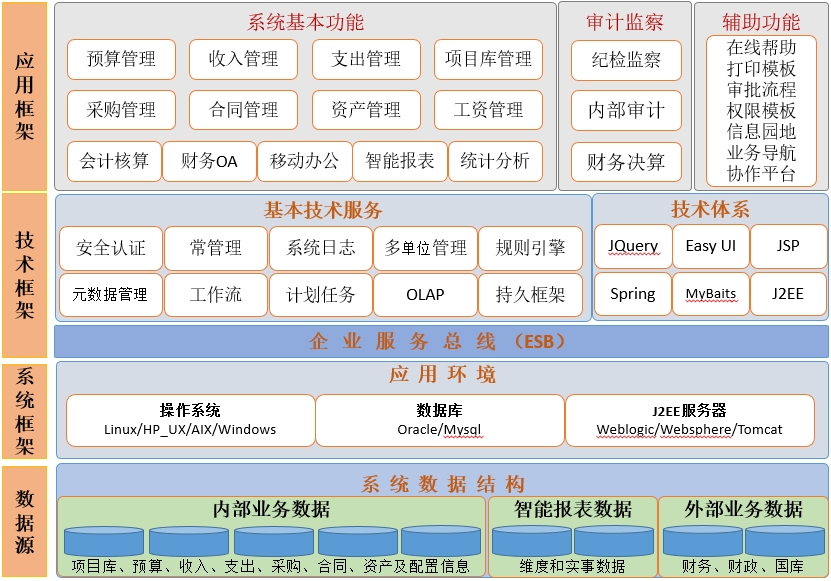Click the 规则引擎 box
This screenshot has height=581, width=831.
[x=530, y=248]
